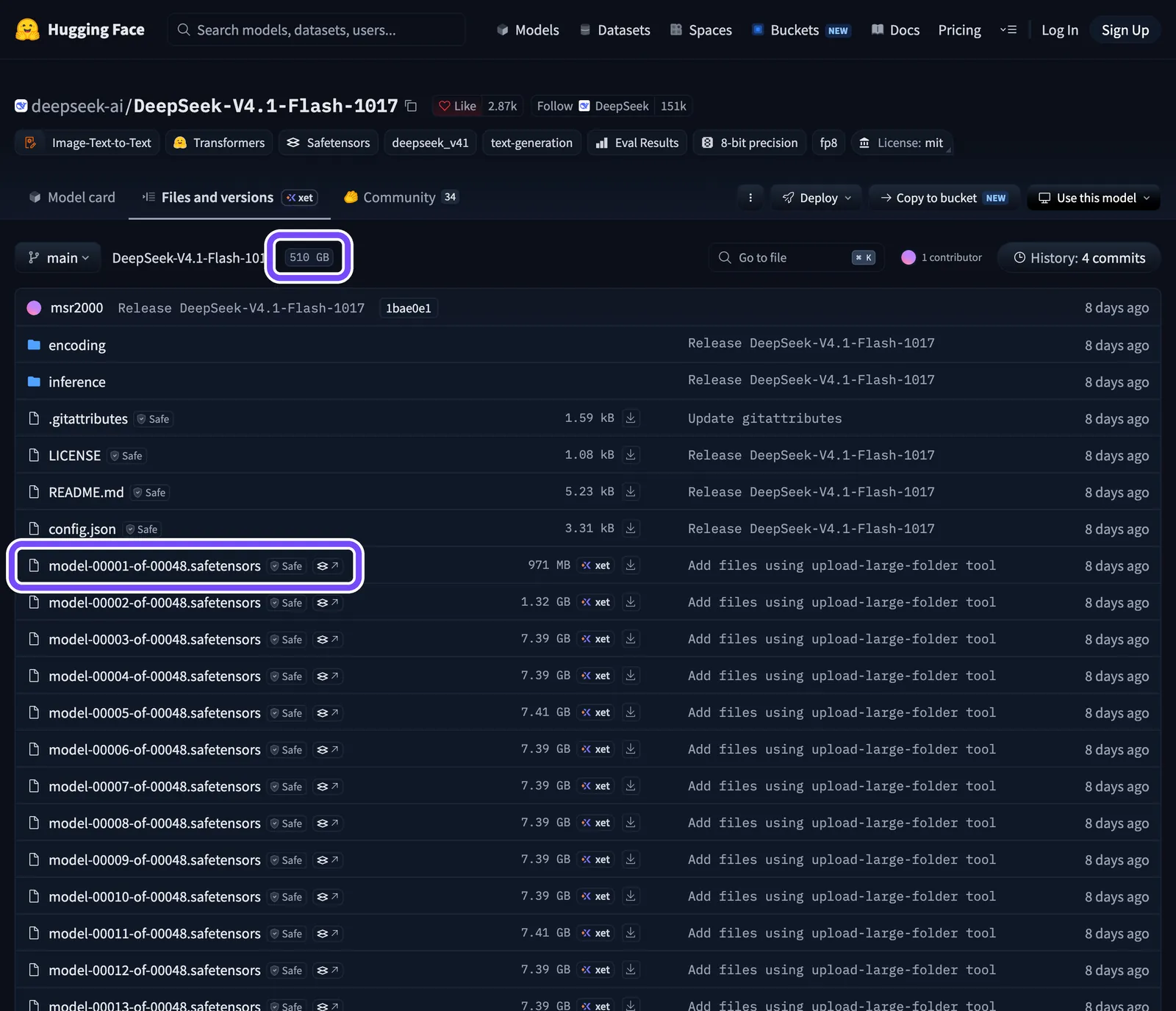Open model-00011-of-00048.safetensors file

click(154, 933)
